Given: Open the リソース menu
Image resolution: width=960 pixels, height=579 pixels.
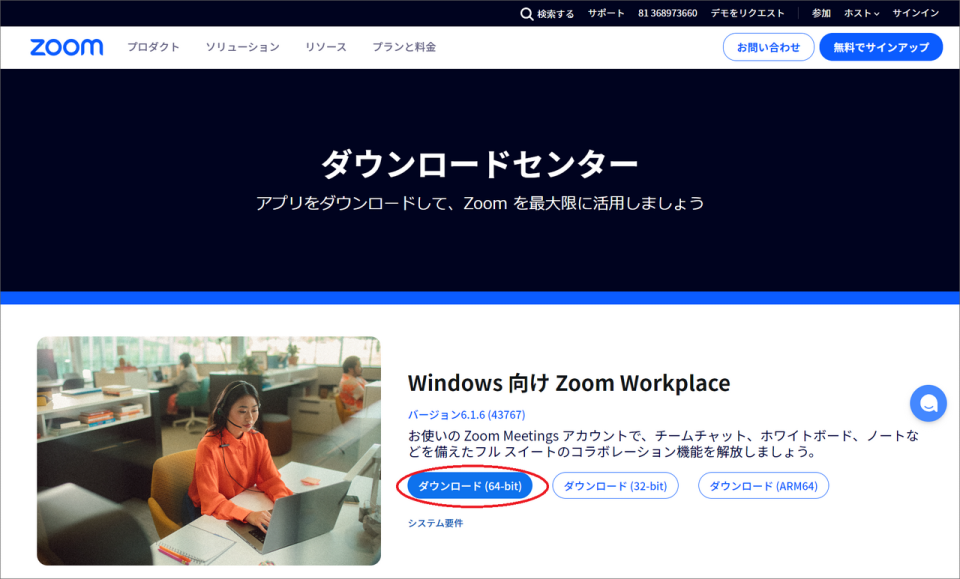Looking at the screenshot, I should tap(326, 47).
